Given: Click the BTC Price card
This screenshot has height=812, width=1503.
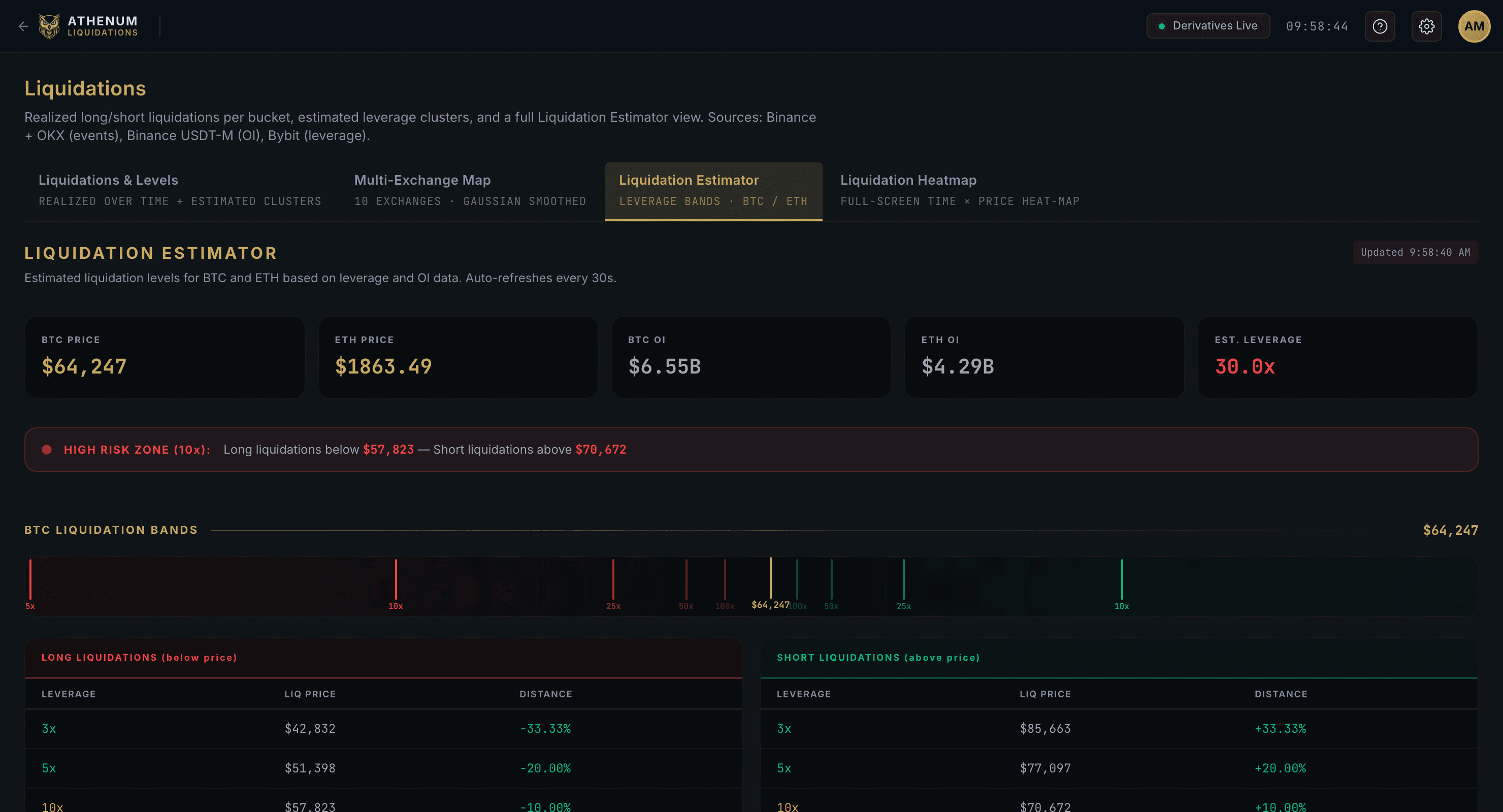Looking at the screenshot, I should coord(165,357).
